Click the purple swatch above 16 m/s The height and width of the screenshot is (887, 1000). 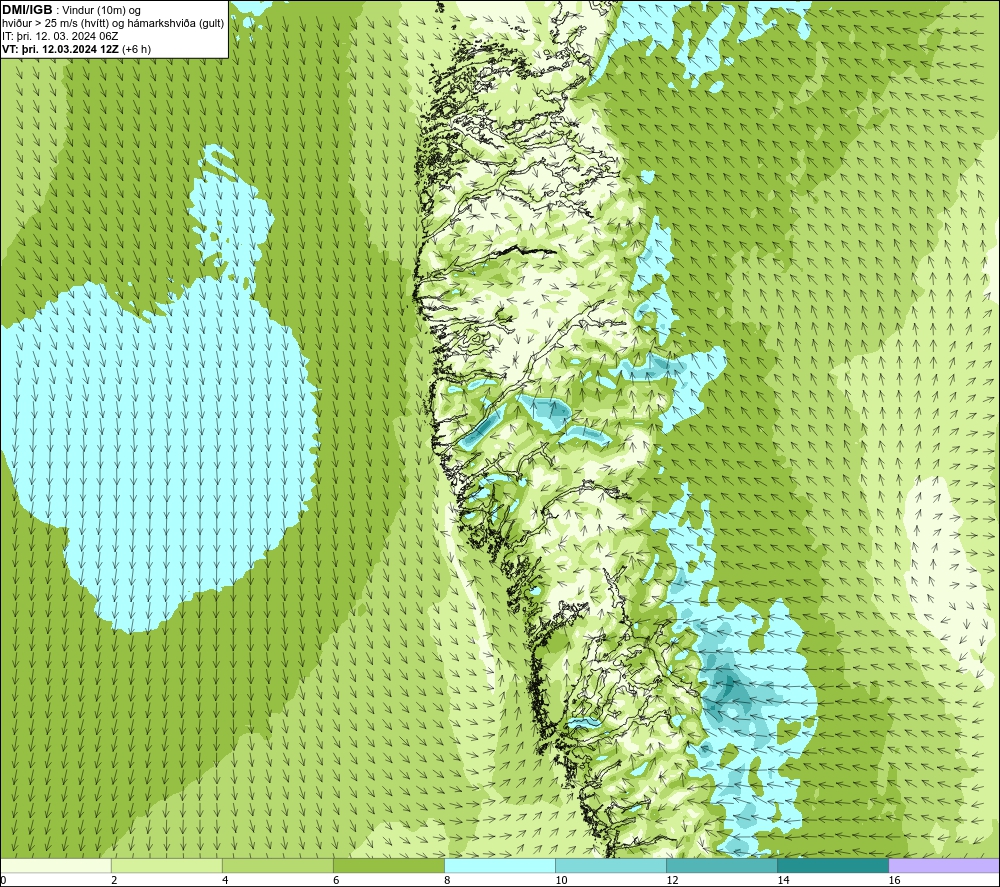pyautogui.click(x=944, y=865)
